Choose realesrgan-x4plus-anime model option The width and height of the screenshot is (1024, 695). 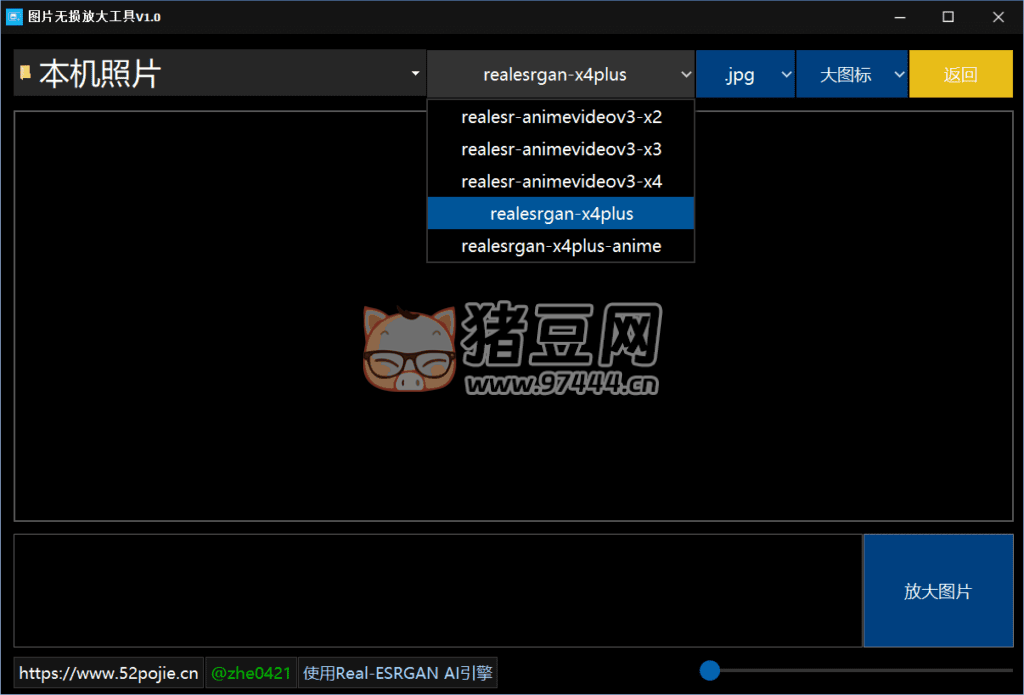(x=561, y=245)
